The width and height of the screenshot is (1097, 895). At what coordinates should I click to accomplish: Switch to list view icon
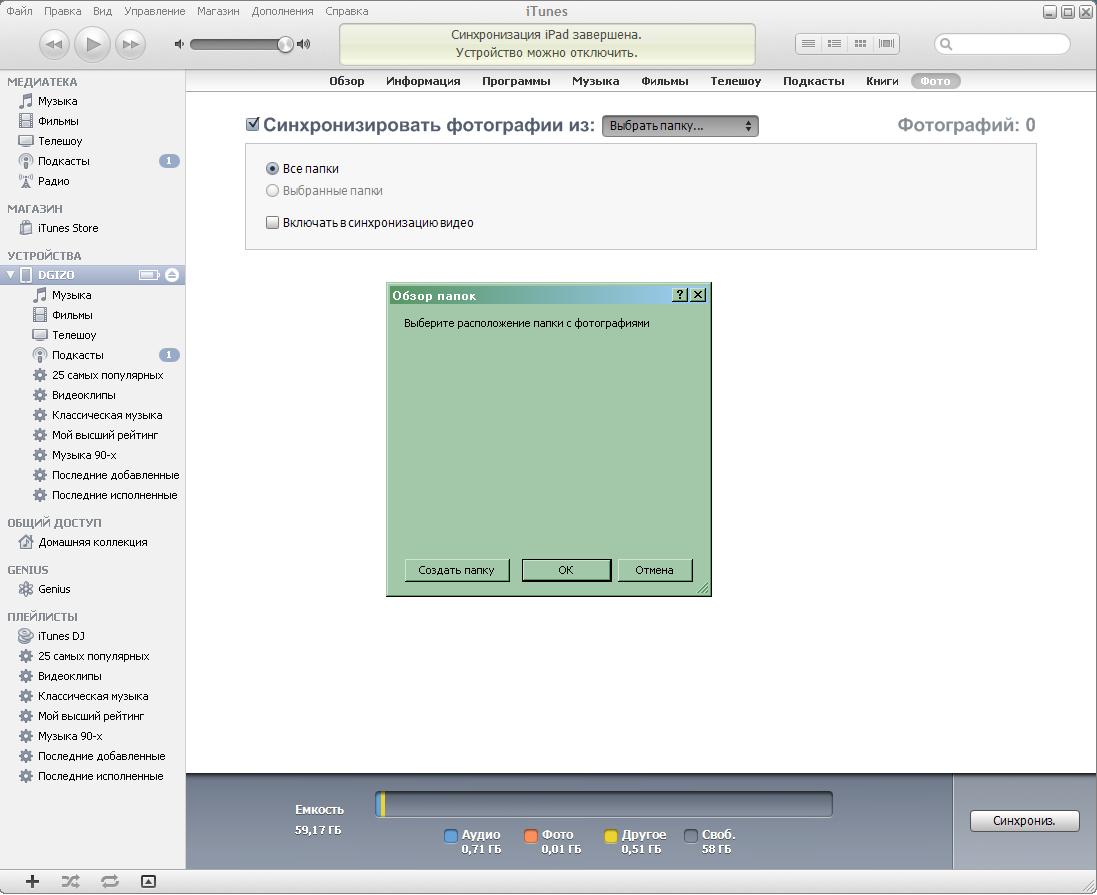point(808,43)
